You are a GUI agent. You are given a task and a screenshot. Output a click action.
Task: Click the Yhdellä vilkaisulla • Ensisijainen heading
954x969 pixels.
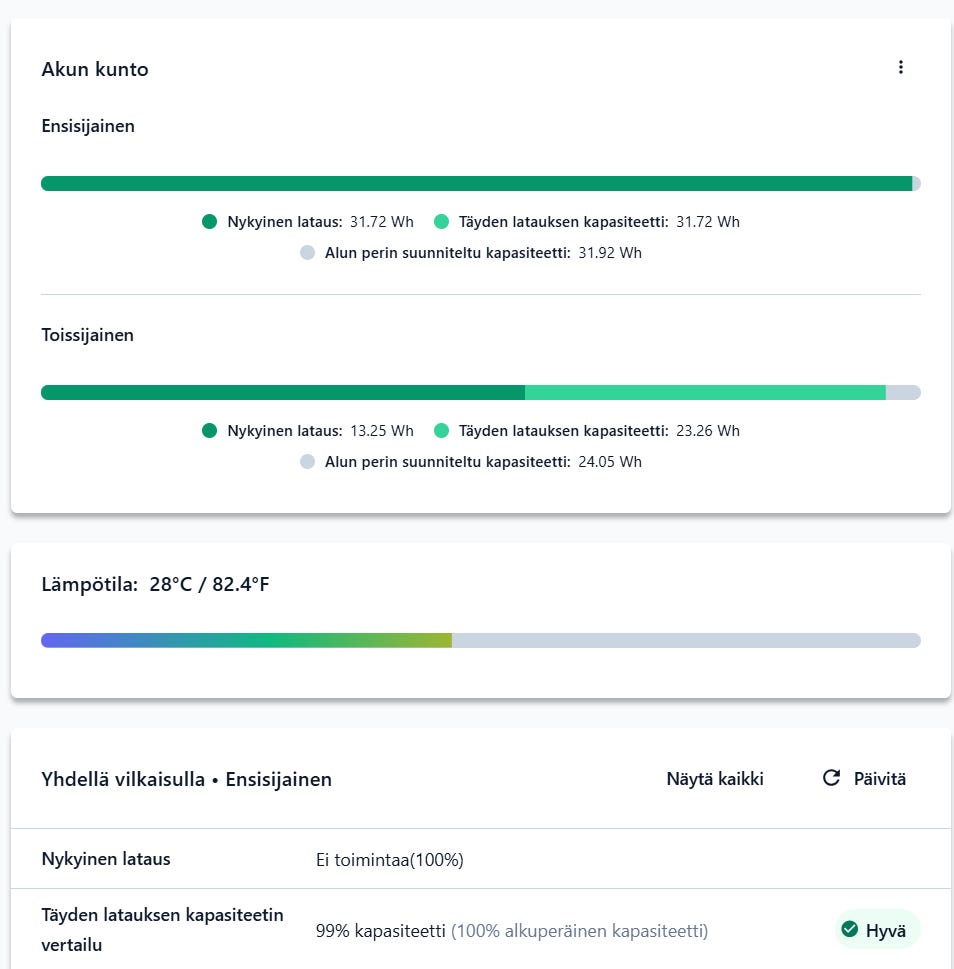[x=186, y=779]
